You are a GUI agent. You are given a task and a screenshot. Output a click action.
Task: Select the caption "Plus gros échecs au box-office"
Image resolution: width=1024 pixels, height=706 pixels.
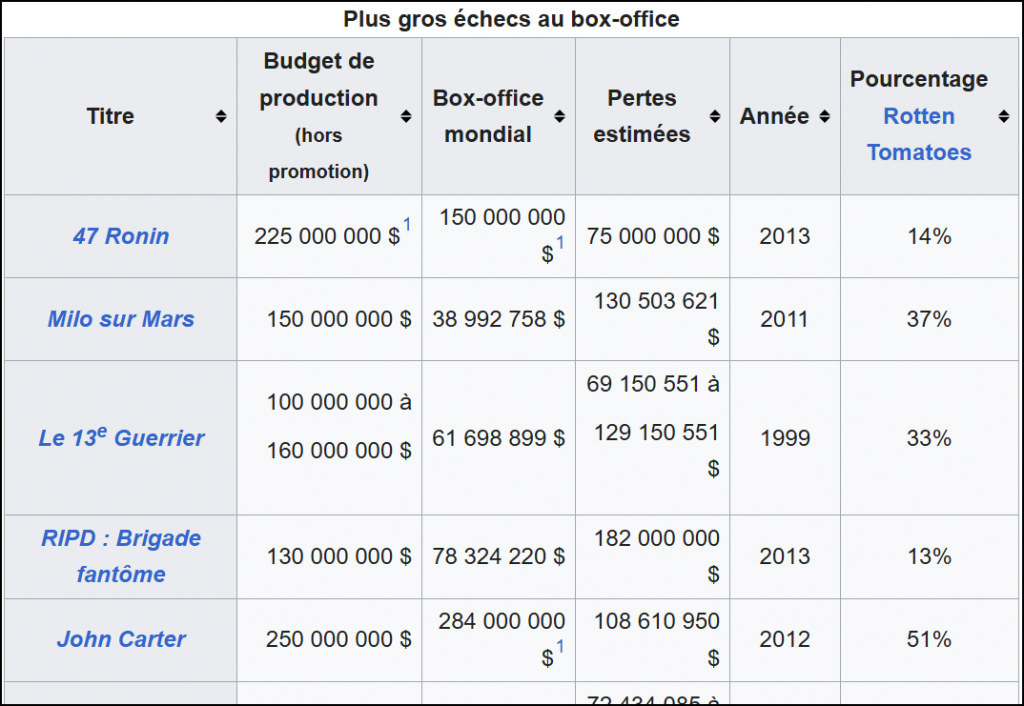point(511,19)
